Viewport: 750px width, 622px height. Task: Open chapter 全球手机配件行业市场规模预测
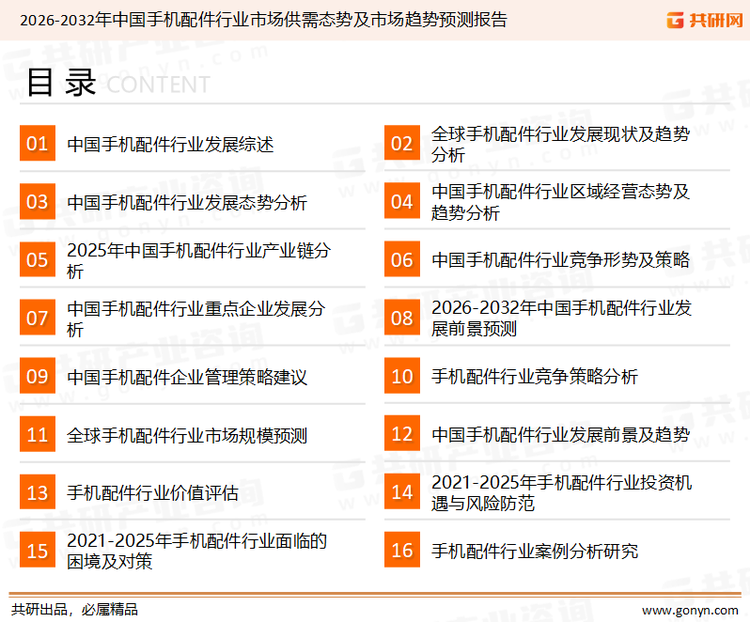pyautogui.click(x=187, y=435)
